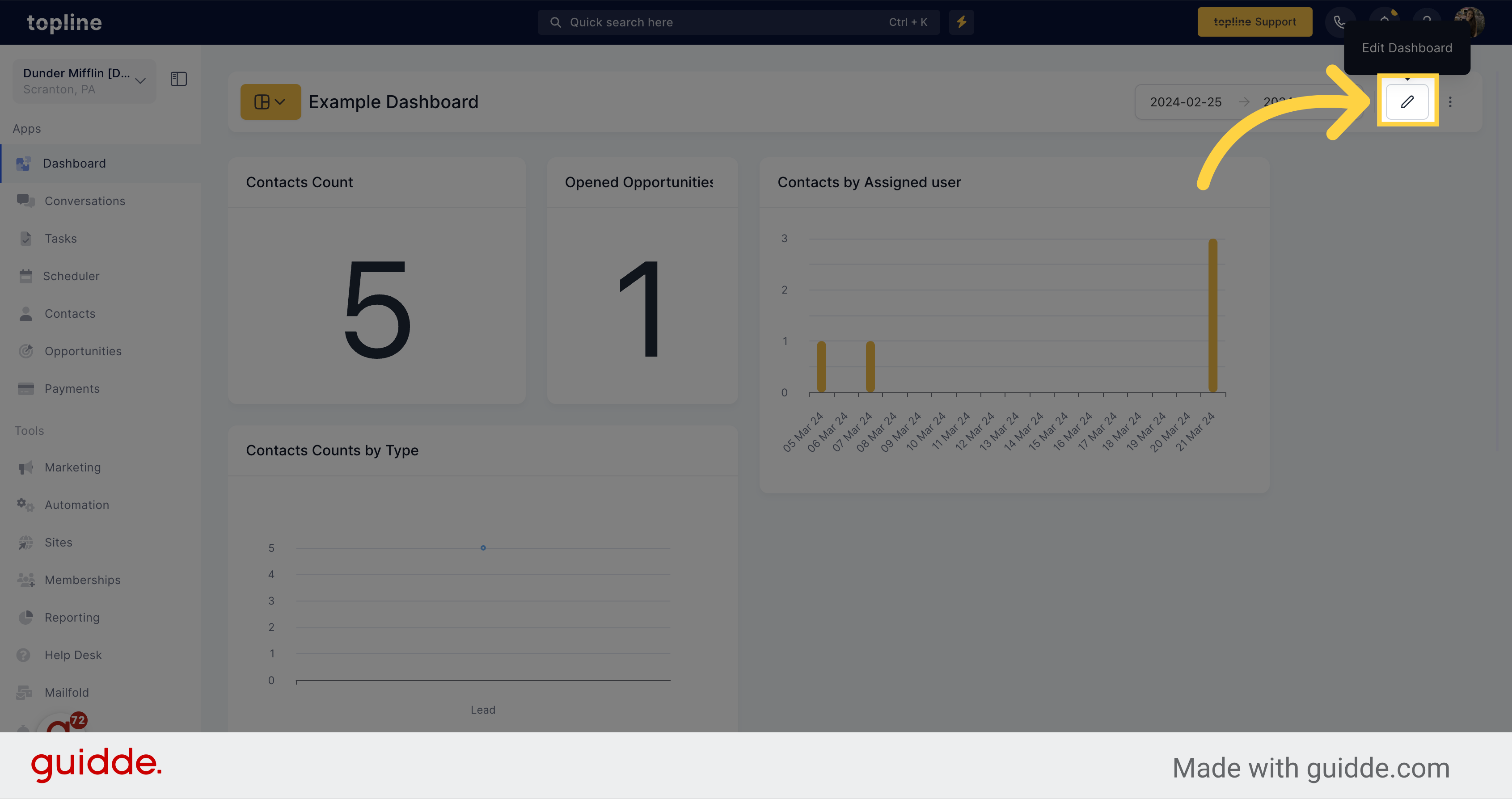Open Scheduler in the sidebar
Viewport: 1512px width, 799px height.
(x=101, y=276)
